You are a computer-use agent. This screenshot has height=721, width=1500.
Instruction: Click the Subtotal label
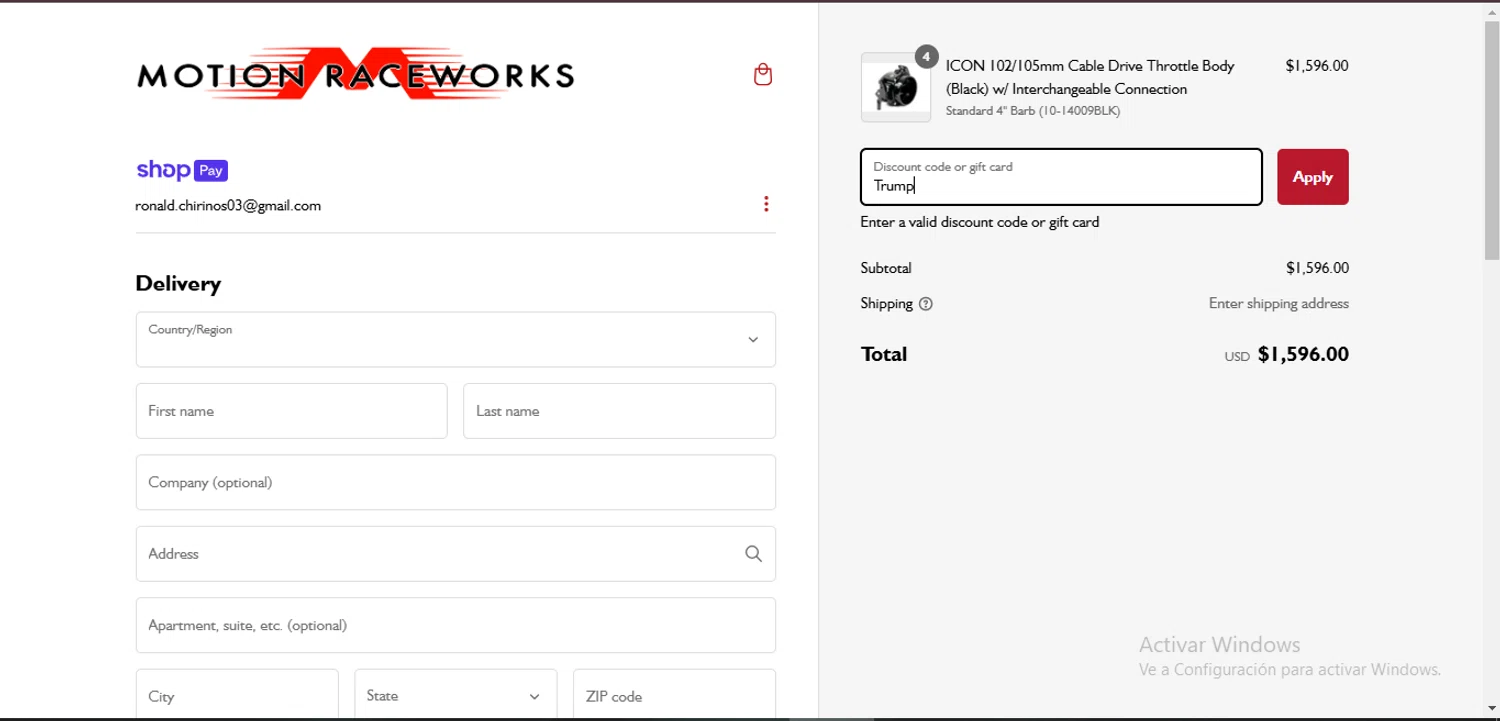pyautogui.click(x=886, y=268)
